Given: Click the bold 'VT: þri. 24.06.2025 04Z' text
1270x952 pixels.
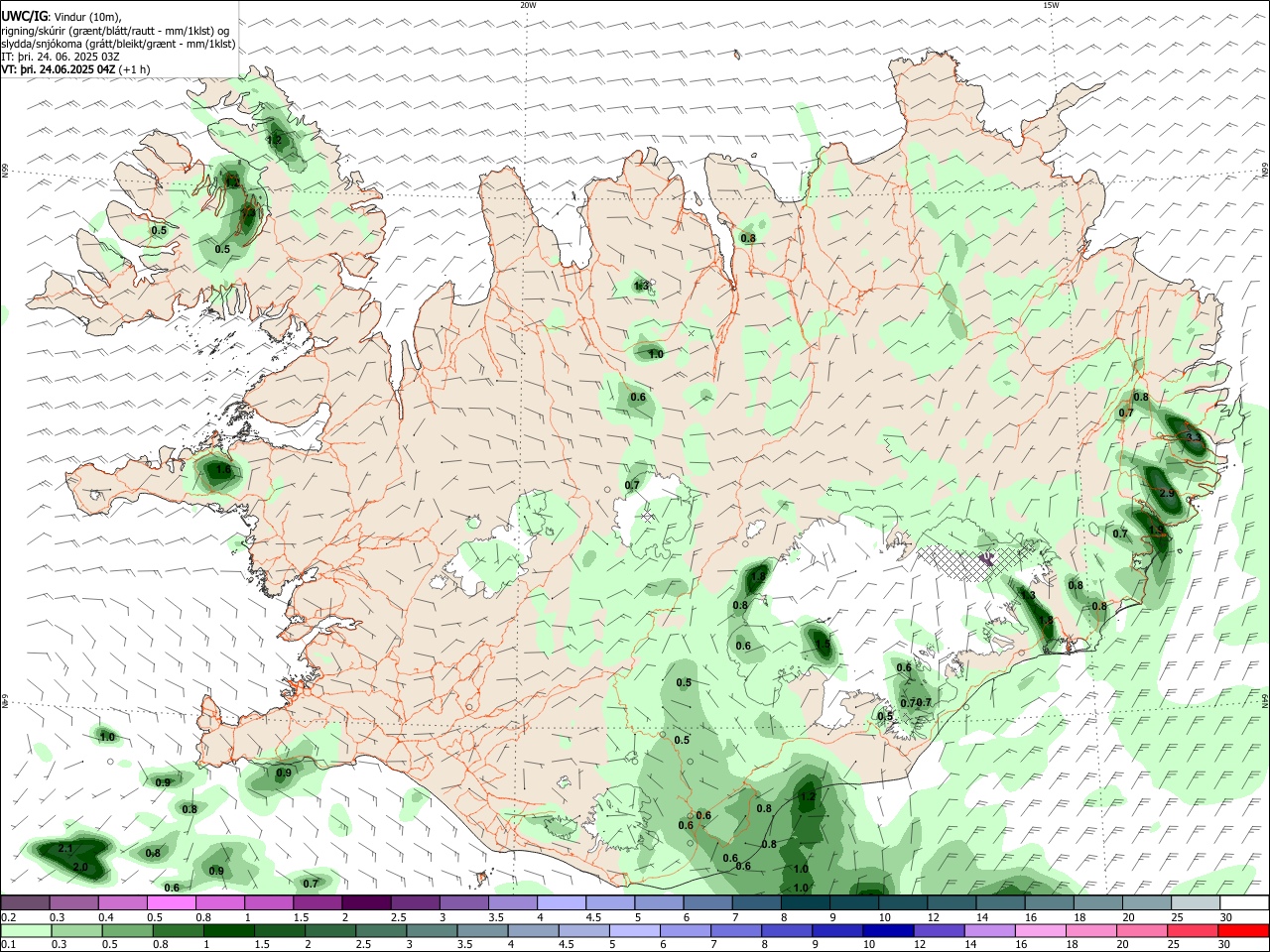Looking at the screenshot, I should click(x=59, y=69).
